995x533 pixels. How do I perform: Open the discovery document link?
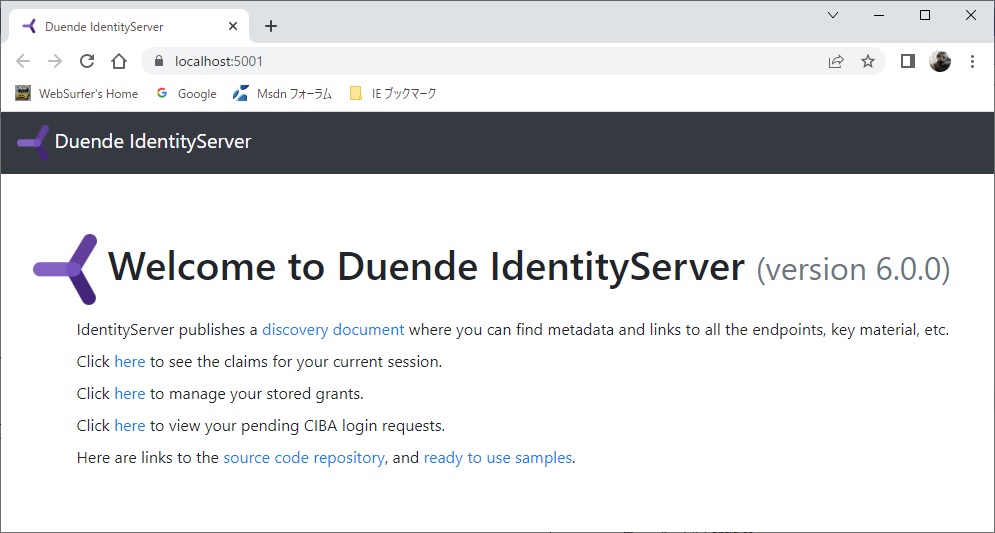pos(333,330)
